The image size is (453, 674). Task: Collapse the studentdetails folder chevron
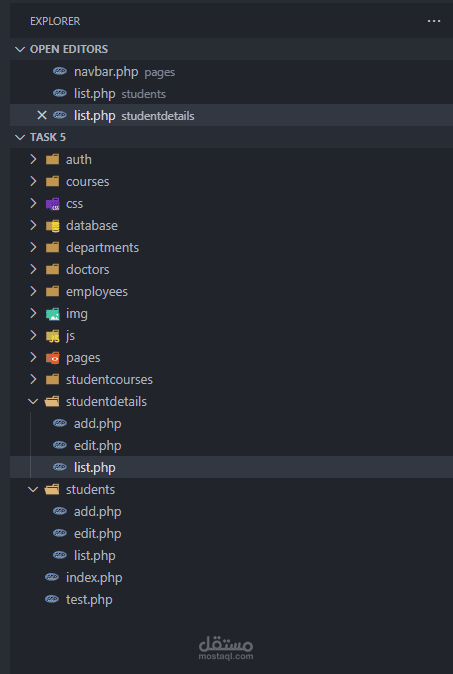pos(33,401)
